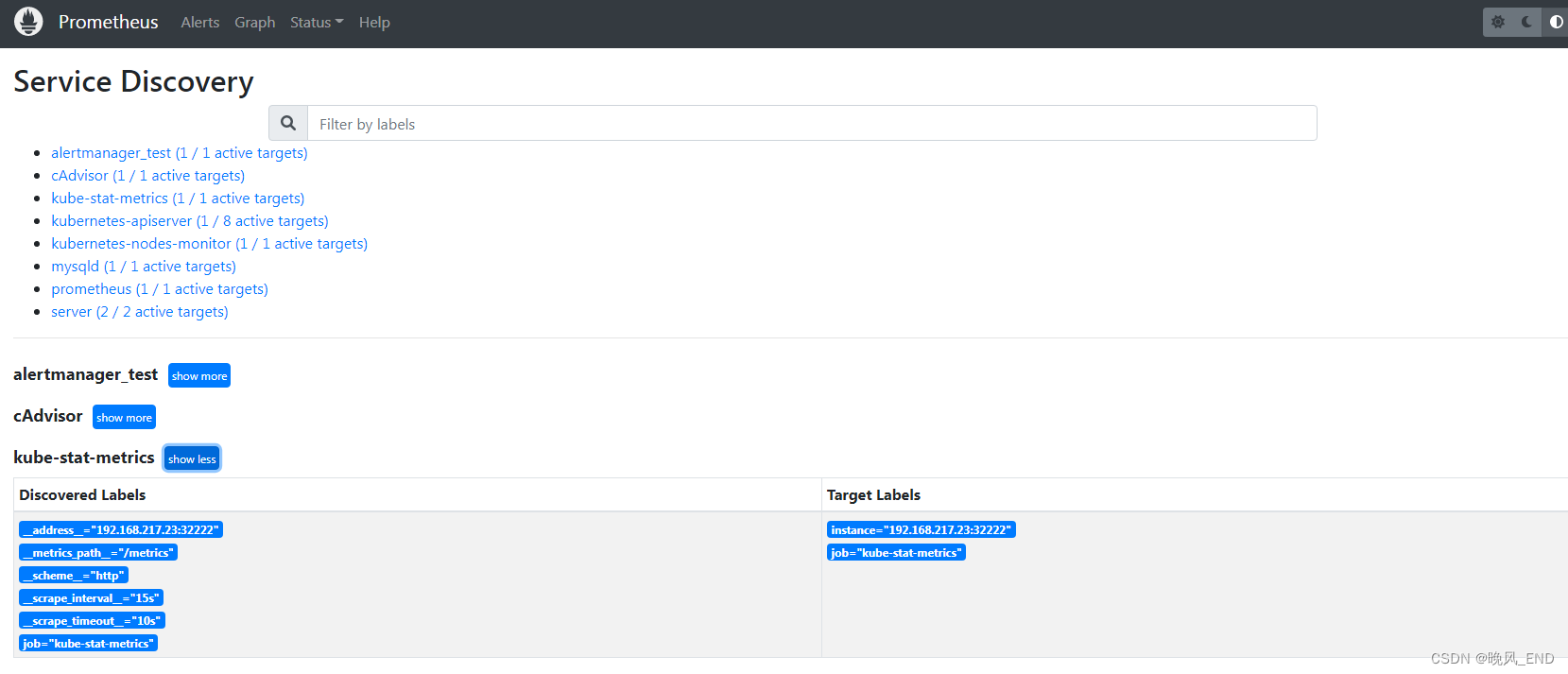
Task: Switch to dark theme moon icon
Action: [x=1526, y=22]
